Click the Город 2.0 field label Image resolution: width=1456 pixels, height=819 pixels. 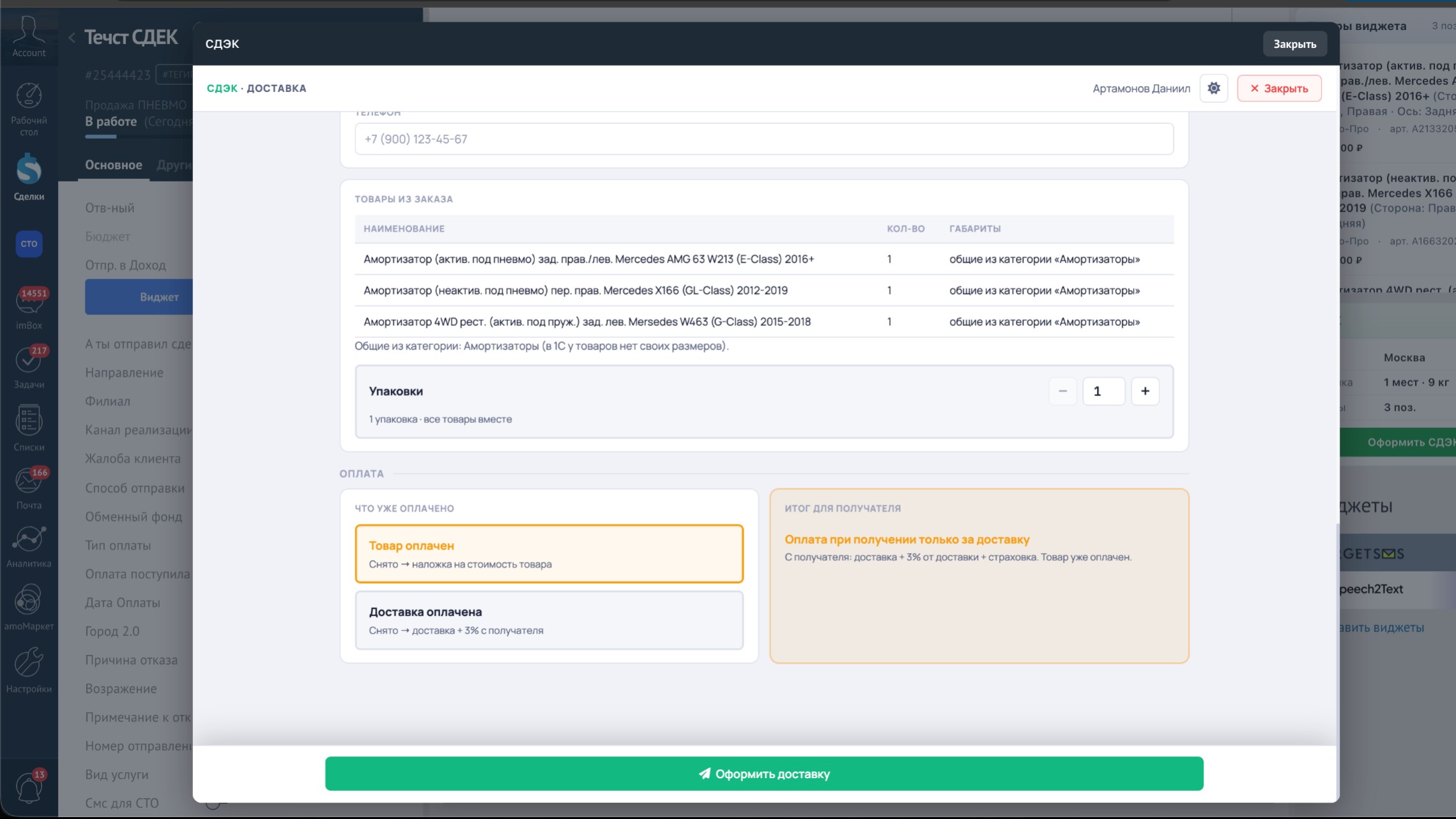(112, 631)
